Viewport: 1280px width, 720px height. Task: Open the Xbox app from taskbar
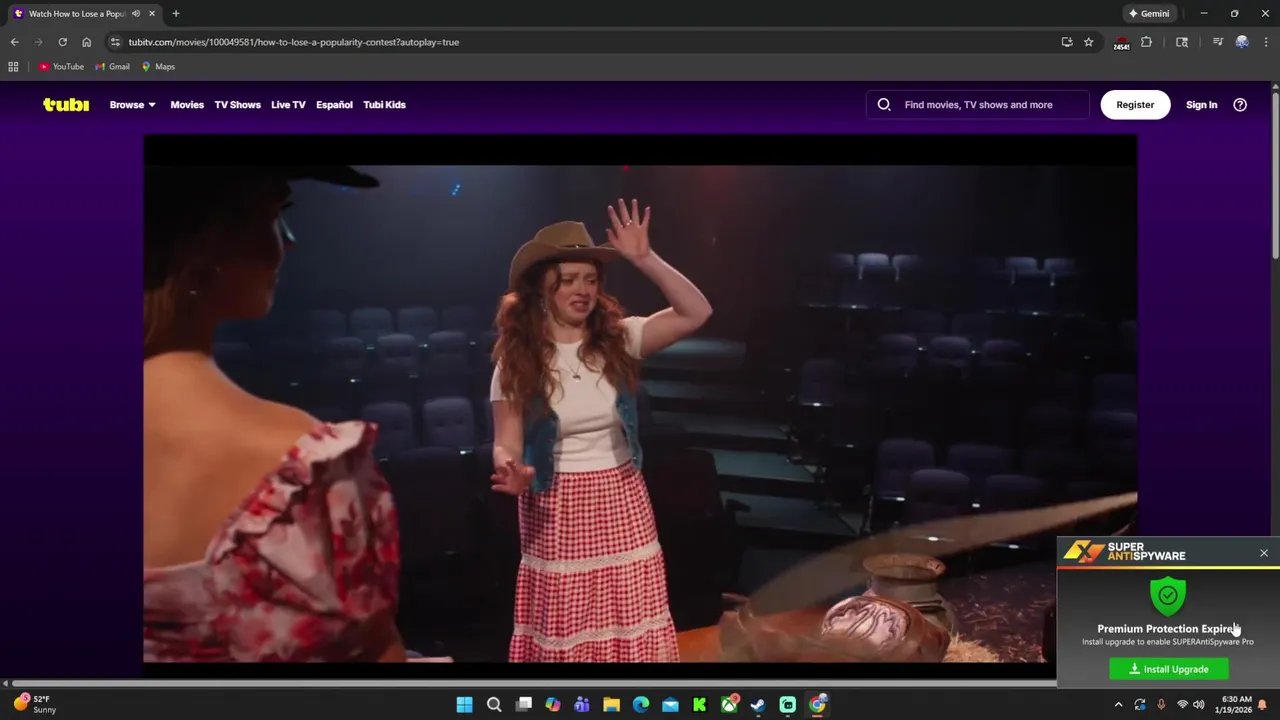coord(730,705)
